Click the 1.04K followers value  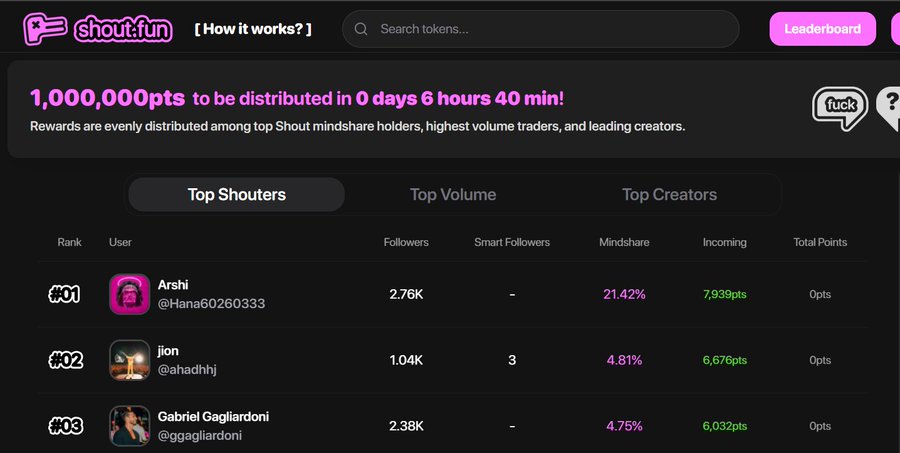point(406,361)
